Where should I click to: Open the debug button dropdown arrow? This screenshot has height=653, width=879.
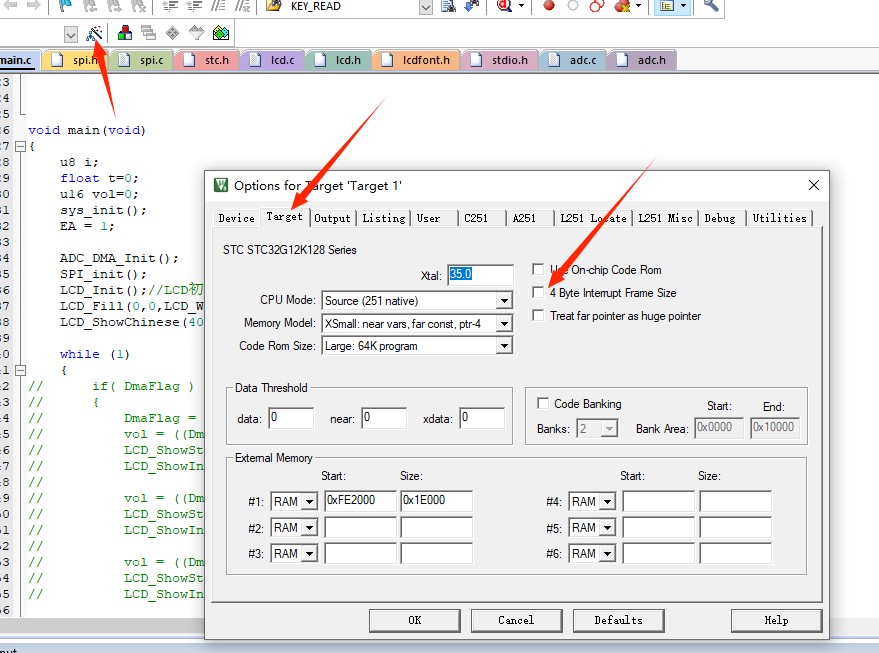click(521, 6)
